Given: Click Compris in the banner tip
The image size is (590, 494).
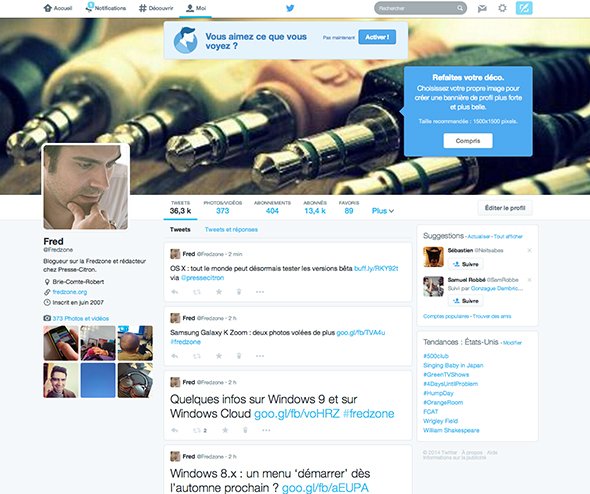Looking at the screenshot, I should [468, 141].
